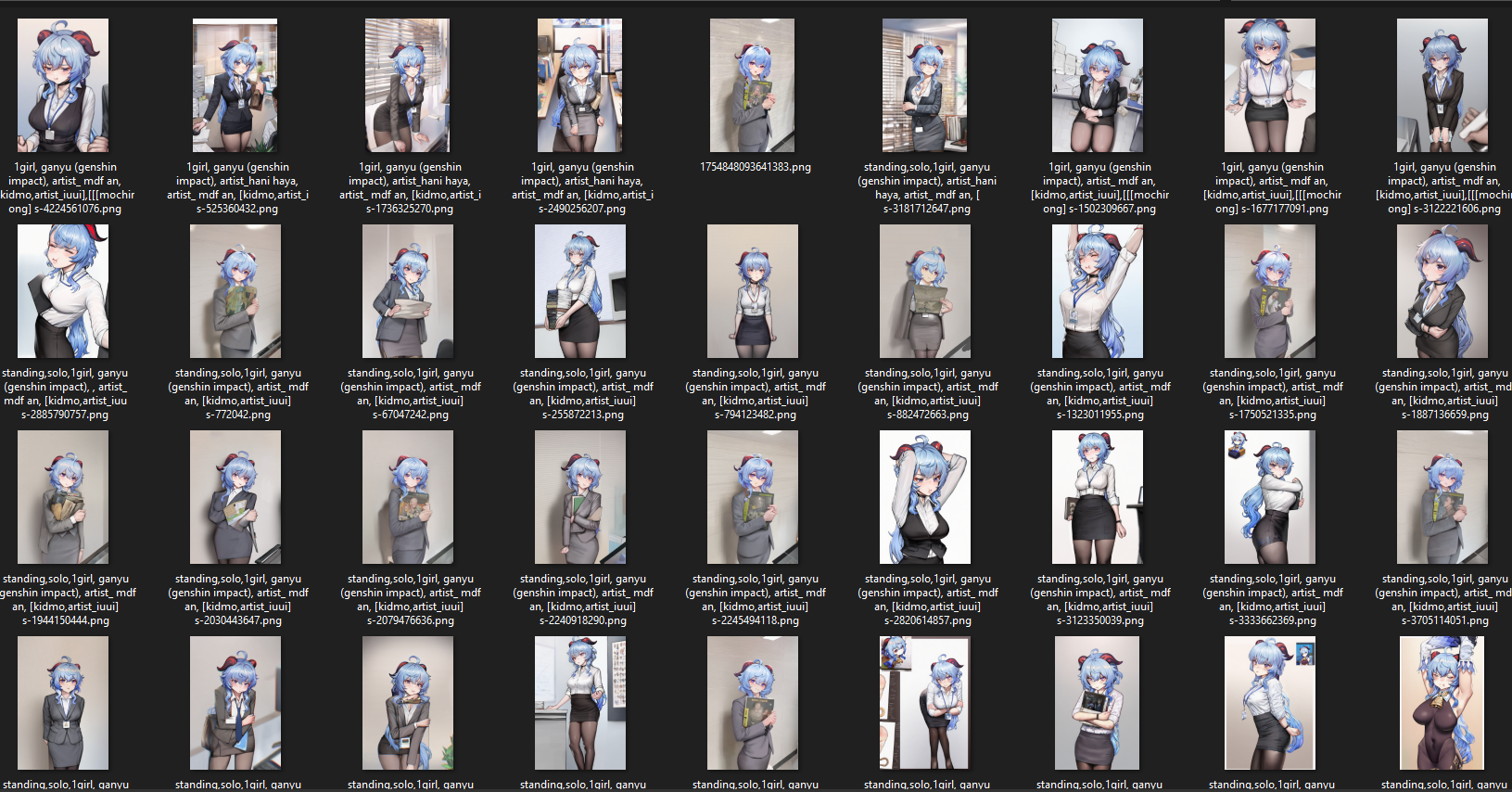The height and width of the screenshot is (792, 1512).
Task: Click file name text ending s-255872213.png
Action: click(x=583, y=394)
